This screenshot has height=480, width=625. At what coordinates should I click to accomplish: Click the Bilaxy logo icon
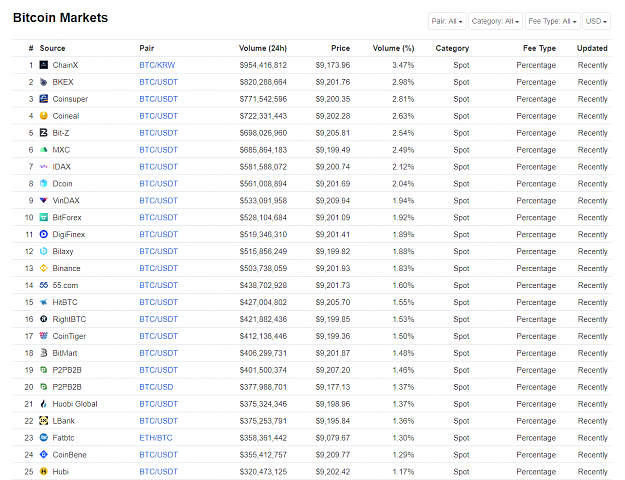pos(43,252)
